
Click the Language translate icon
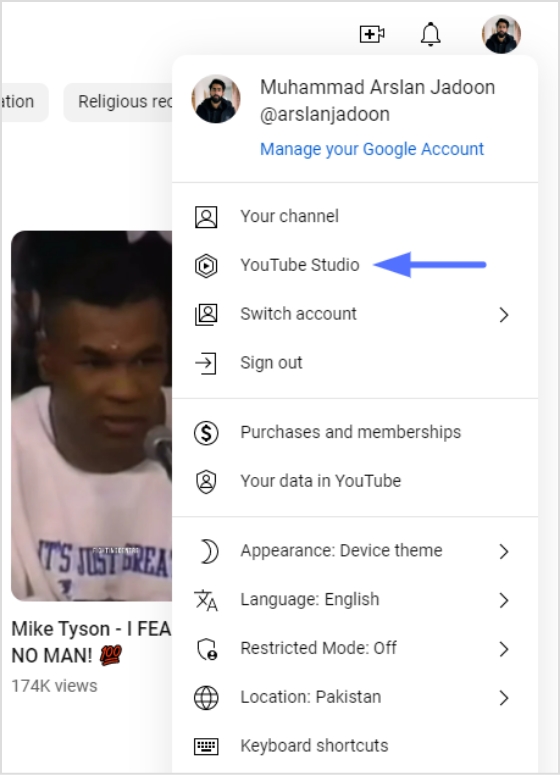pos(206,600)
